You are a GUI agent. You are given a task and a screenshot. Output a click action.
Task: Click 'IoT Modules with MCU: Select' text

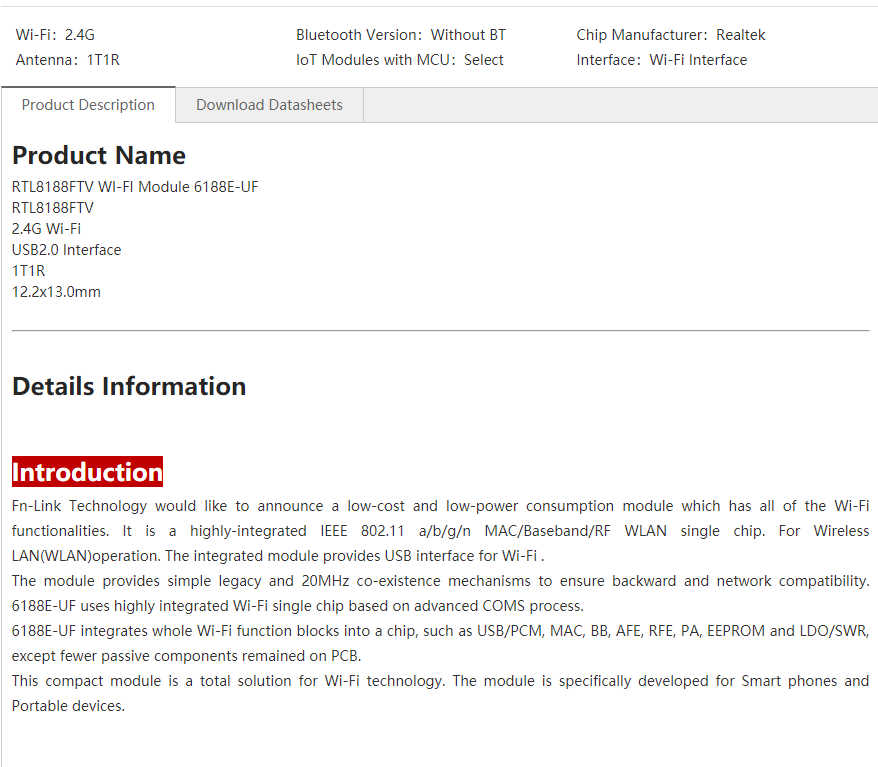pos(400,60)
